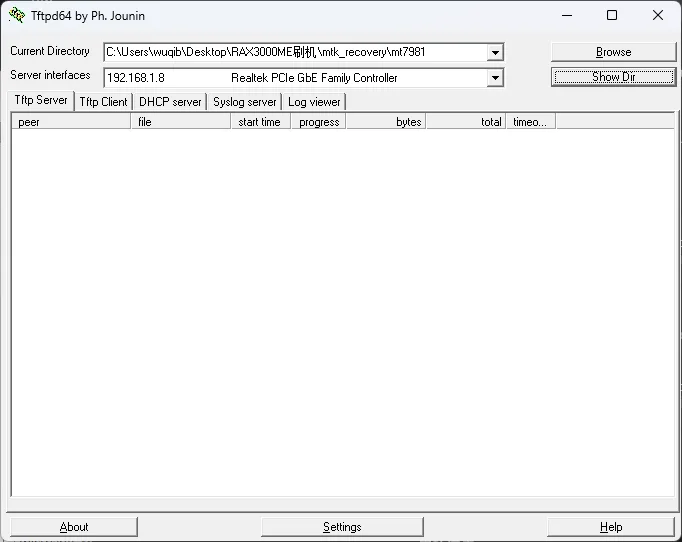Click the Tftpd64 app icon in title bar
Viewport: 682px width, 542px height.
tap(17, 15)
